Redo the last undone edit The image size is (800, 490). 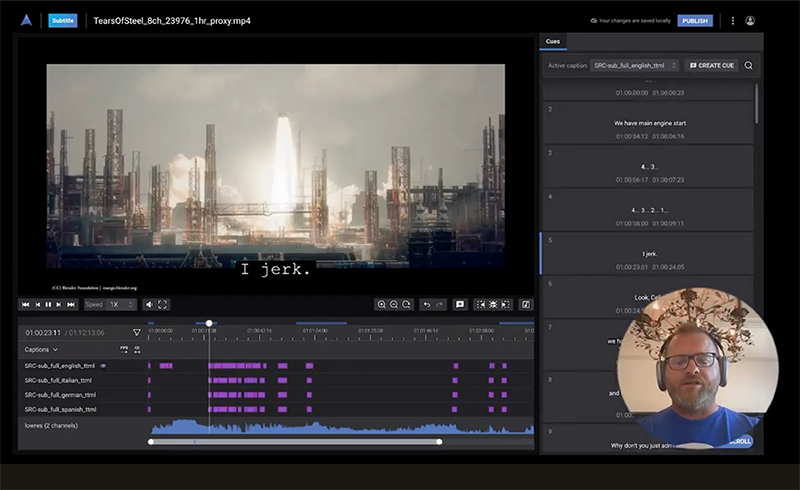click(x=439, y=305)
